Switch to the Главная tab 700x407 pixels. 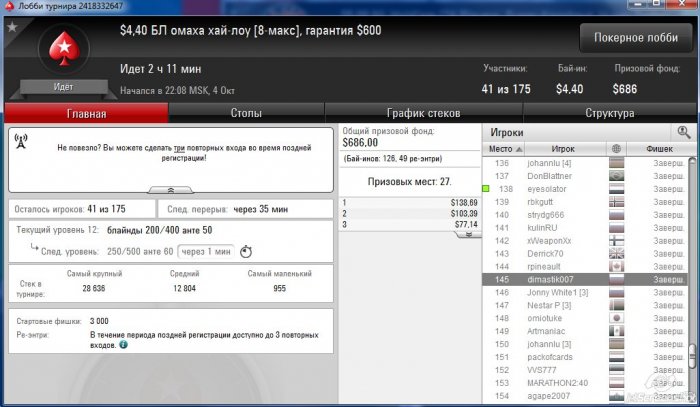pos(87,113)
